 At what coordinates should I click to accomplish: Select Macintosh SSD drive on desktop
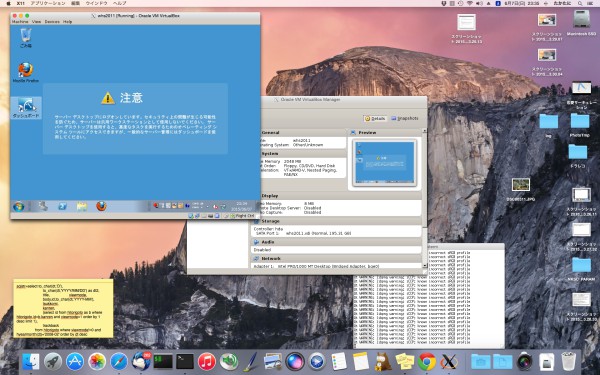(581, 23)
